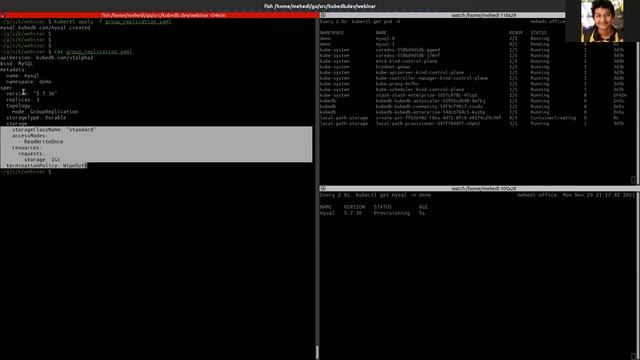The image size is (640, 360).
Task: Click the 'kubectl apply -f' command line
Action: (86, 22)
